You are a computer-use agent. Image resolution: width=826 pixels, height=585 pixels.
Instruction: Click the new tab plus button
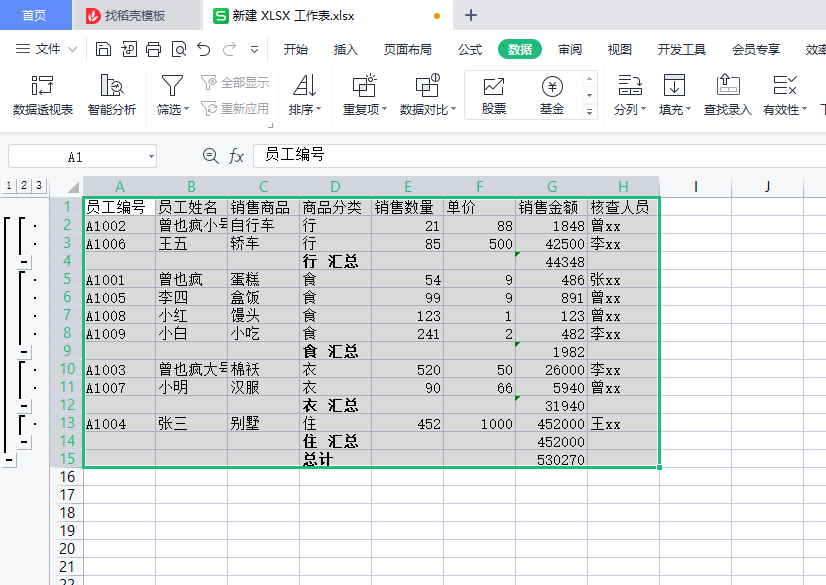(471, 15)
